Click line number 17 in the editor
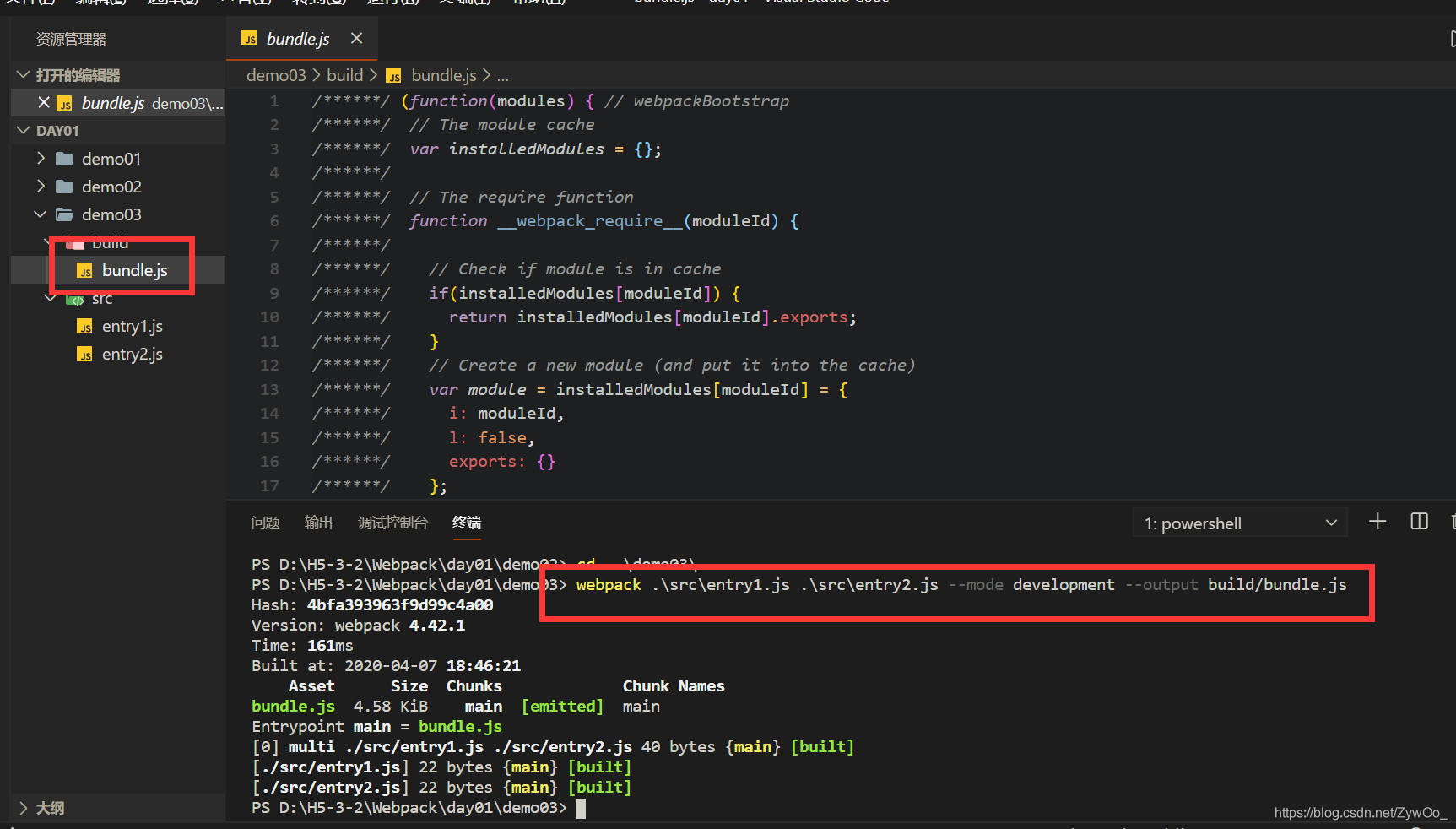This screenshot has width=1456, height=829. (269, 485)
